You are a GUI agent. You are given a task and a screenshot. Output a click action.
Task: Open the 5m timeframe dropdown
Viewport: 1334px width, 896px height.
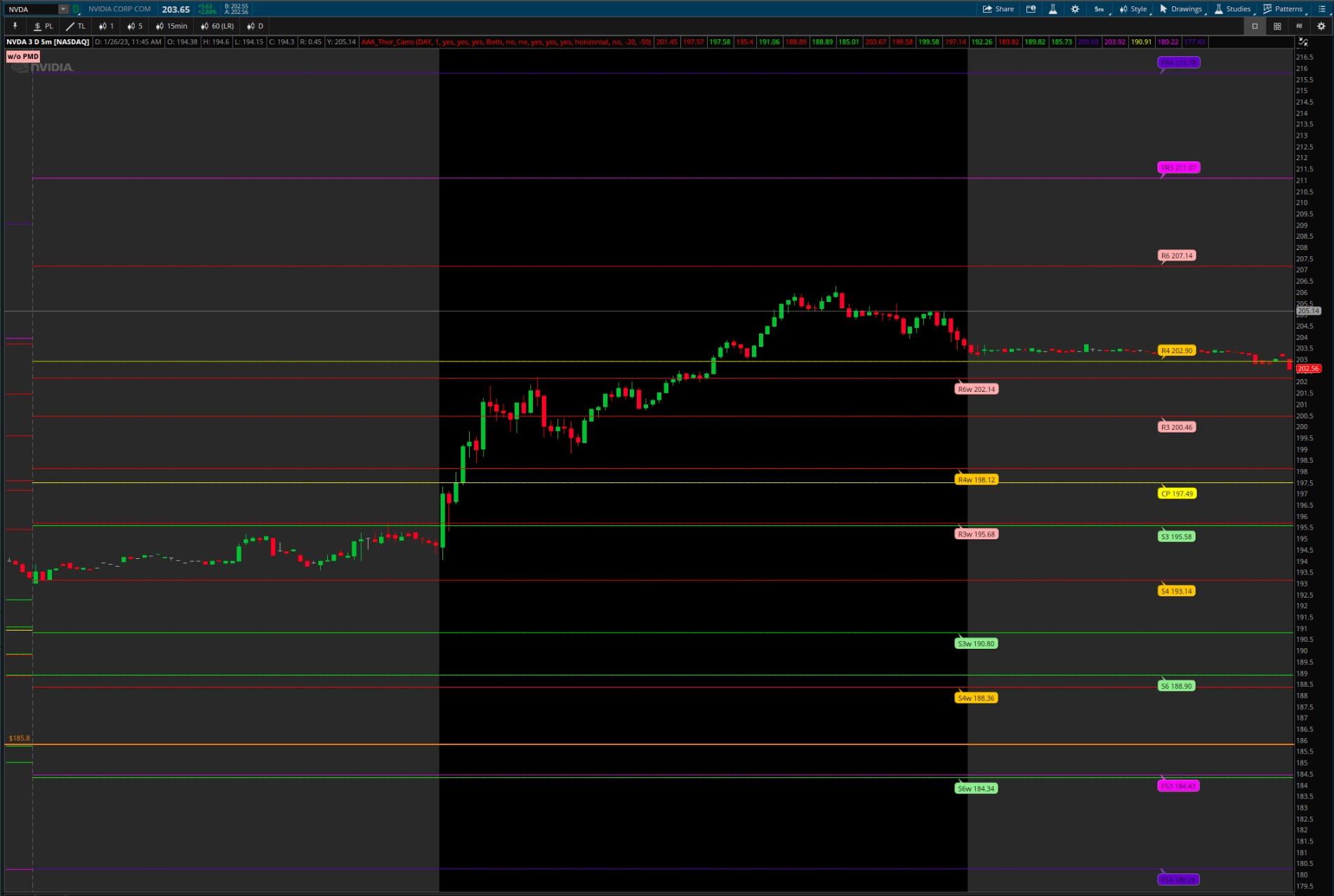tap(1099, 9)
